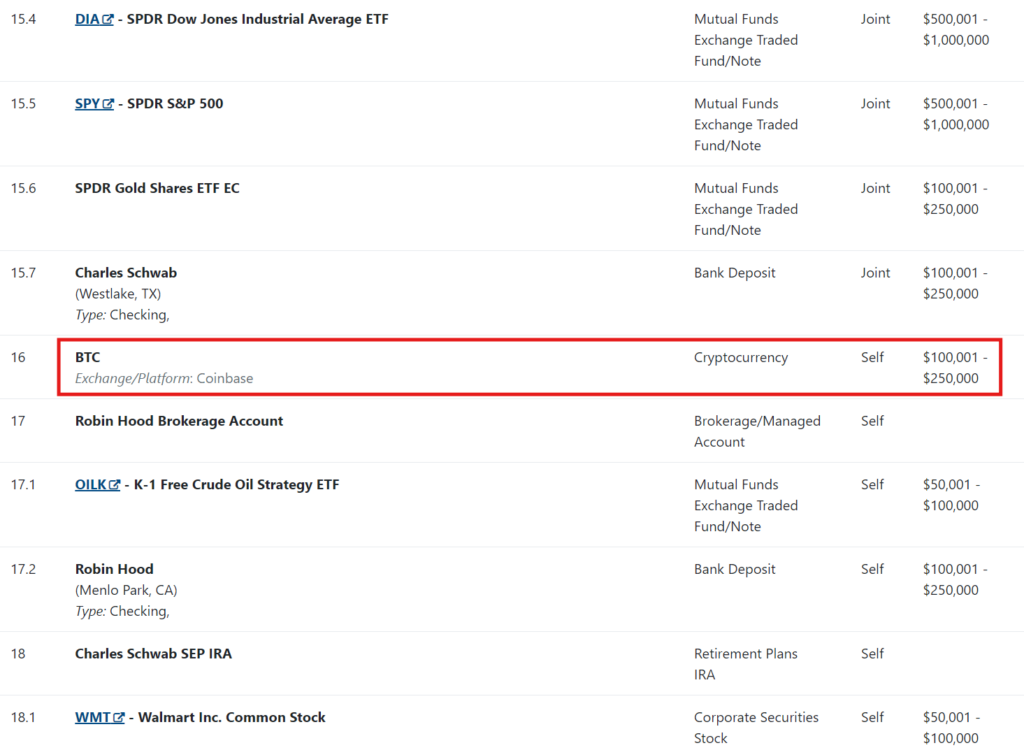Click external-link icon next to WMT
Viewport: 1024px width, 750px height.
pyautogui.click(x=119, y=718)
